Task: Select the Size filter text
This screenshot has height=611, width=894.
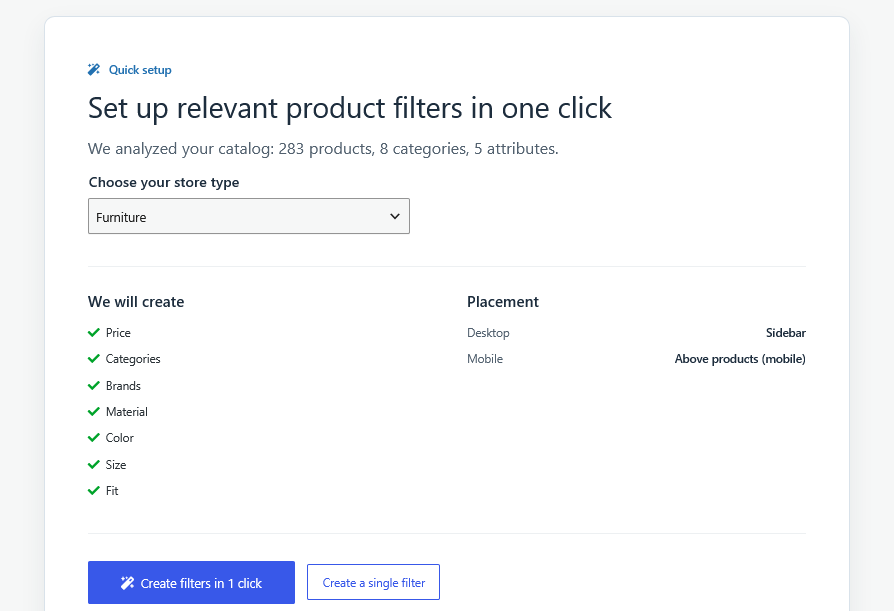Action: (116, 465)
